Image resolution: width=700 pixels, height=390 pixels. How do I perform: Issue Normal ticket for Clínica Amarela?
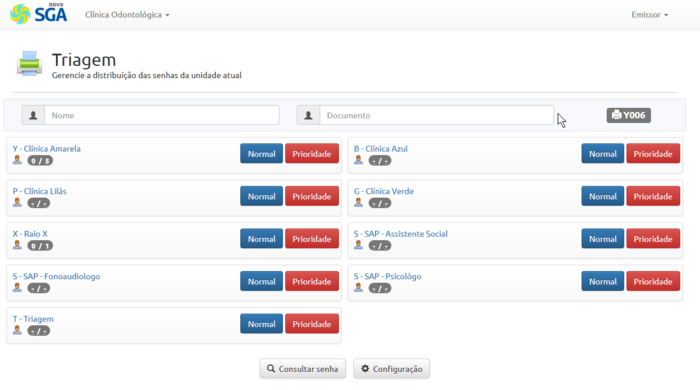click(261, 154)
